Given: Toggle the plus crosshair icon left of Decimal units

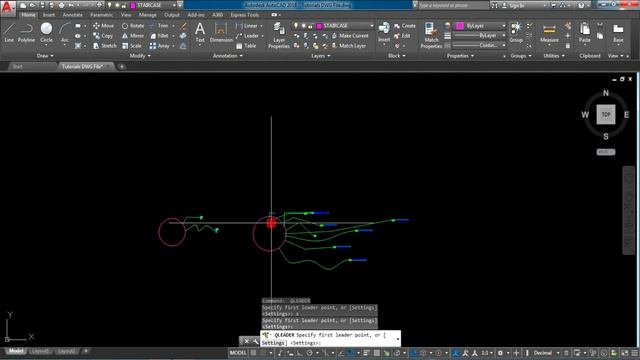Looking at the screenshot, I should [516, 353].
